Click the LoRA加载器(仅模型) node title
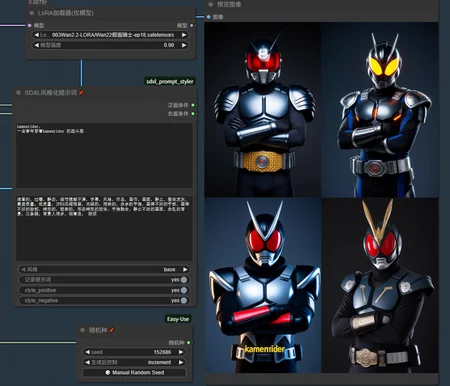Image resolution: width=450 pixels, height=386 pixels. pyautogui.click(x=66, y=13)
